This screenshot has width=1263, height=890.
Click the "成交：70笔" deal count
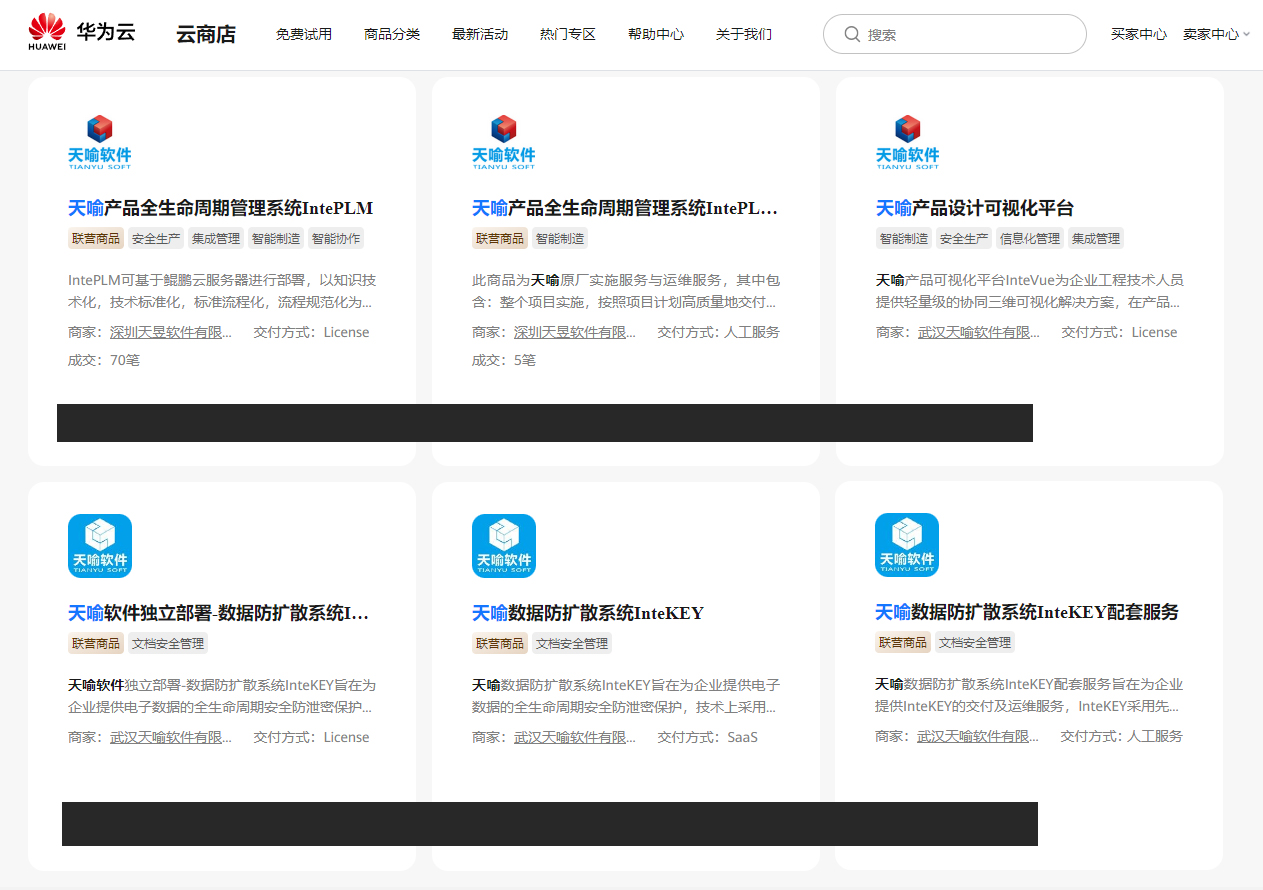(x=104, y=360)
